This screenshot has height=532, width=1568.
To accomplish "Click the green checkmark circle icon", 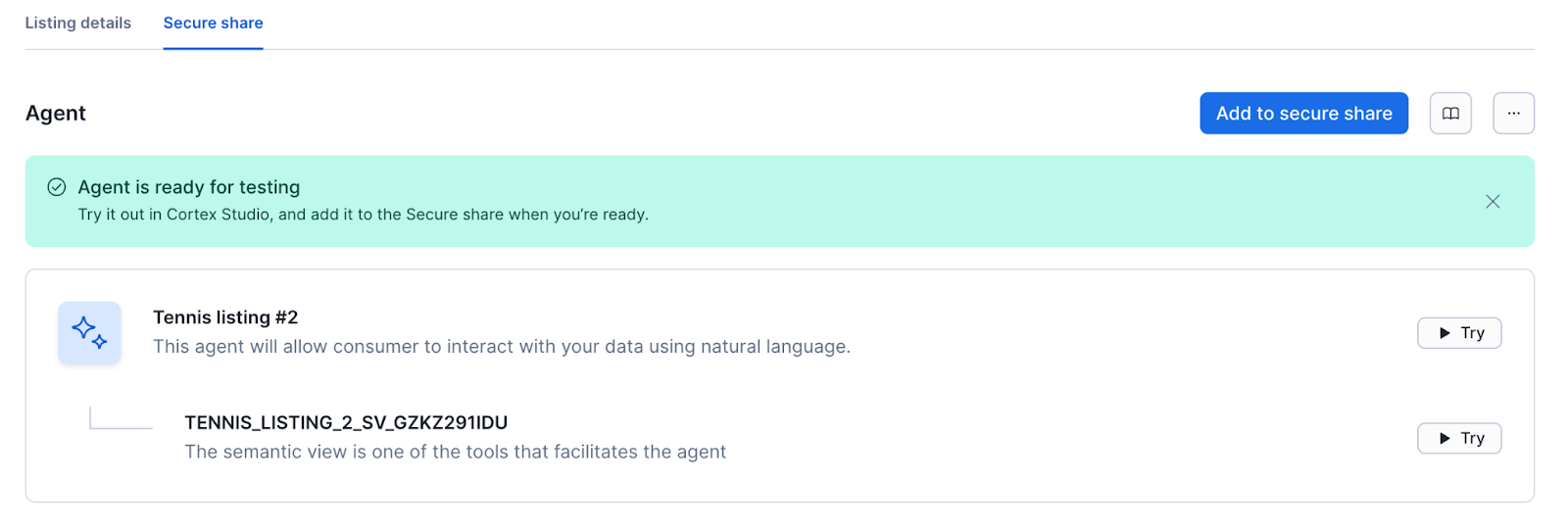I will 57,187.
